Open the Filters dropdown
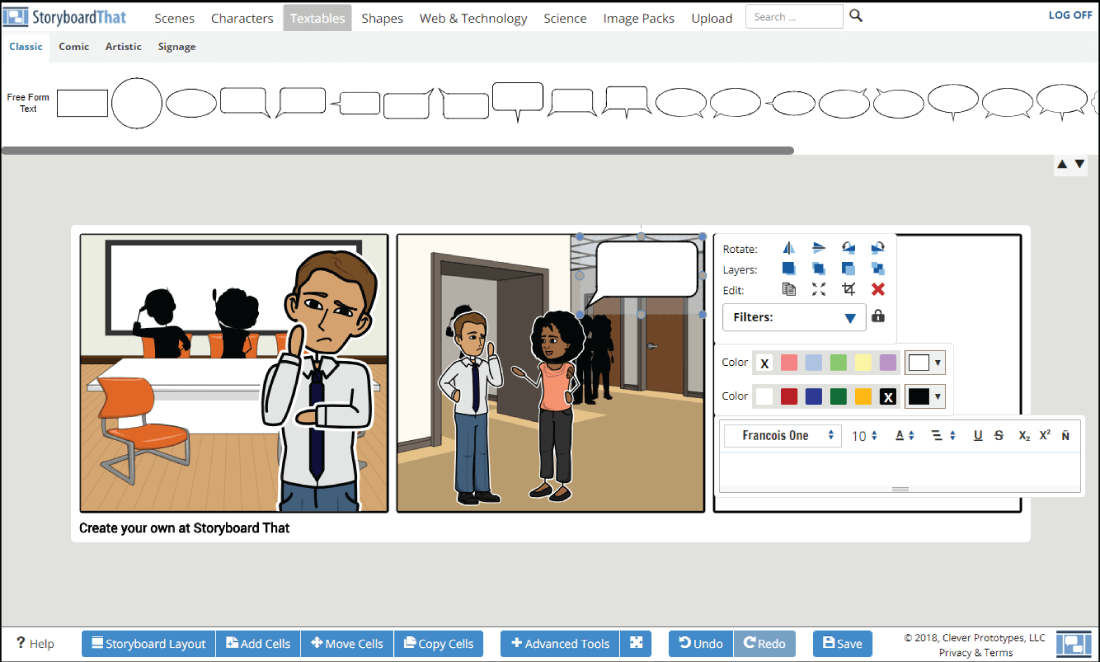The width and height of the screenshot is (1100, 662). pyautogui.click(x=793, y=317)
